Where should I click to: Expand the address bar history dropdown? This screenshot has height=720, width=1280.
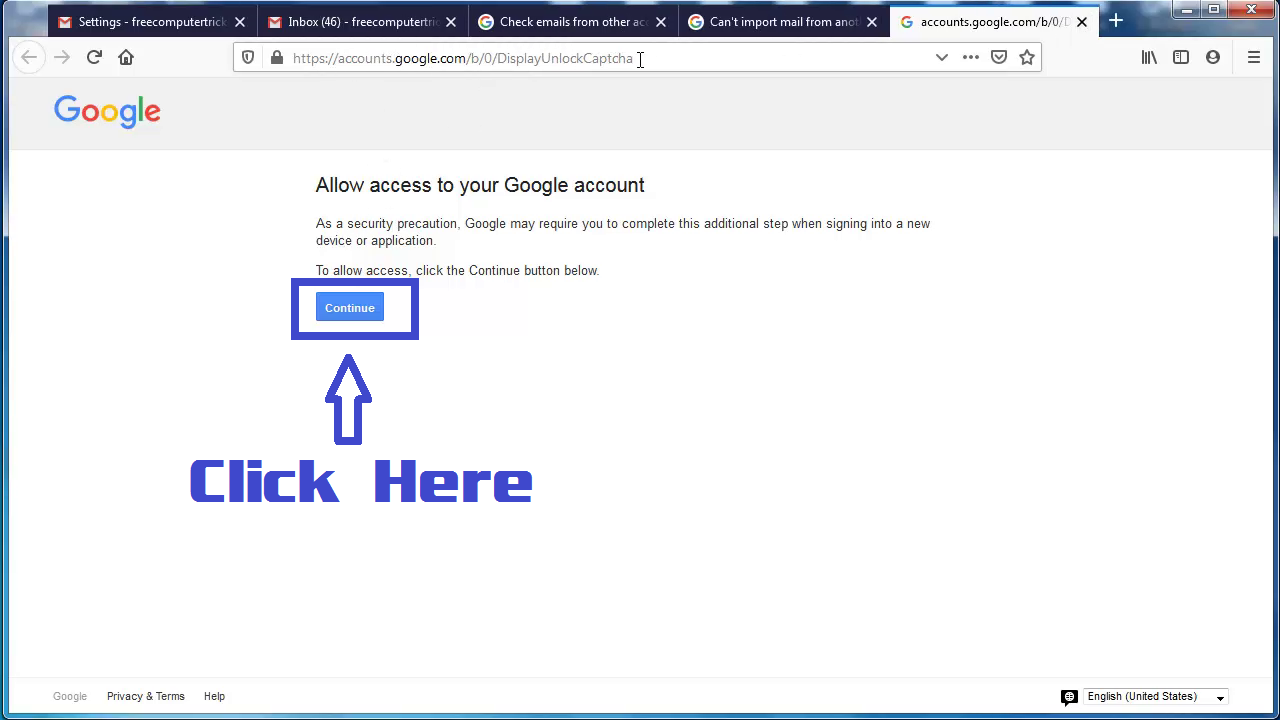coord(941,58)
